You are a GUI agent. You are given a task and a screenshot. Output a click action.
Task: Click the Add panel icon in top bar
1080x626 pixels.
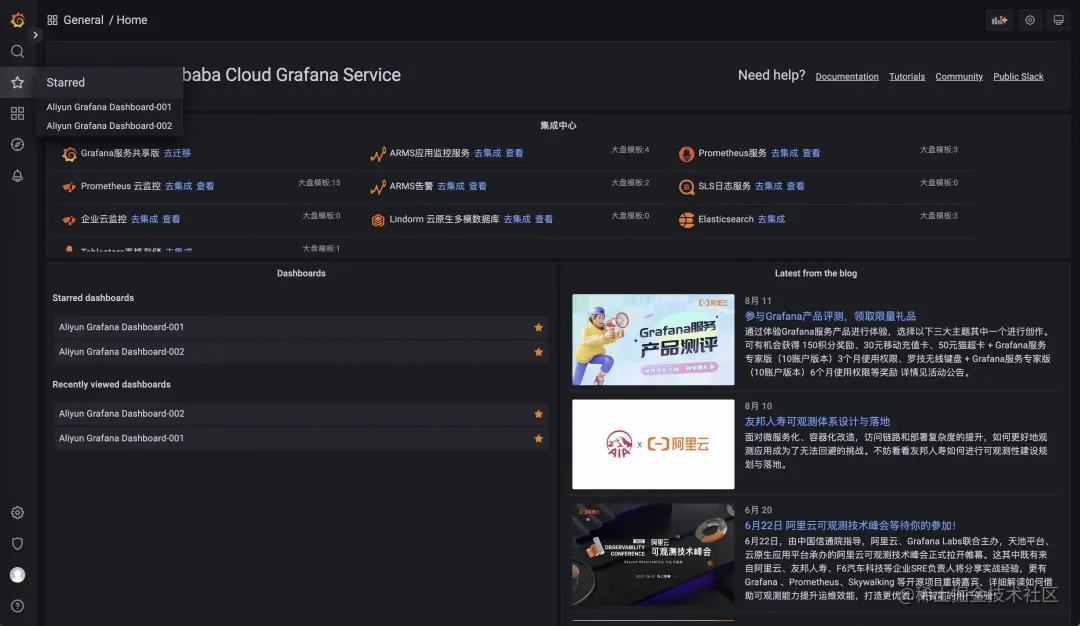(999, 20)
